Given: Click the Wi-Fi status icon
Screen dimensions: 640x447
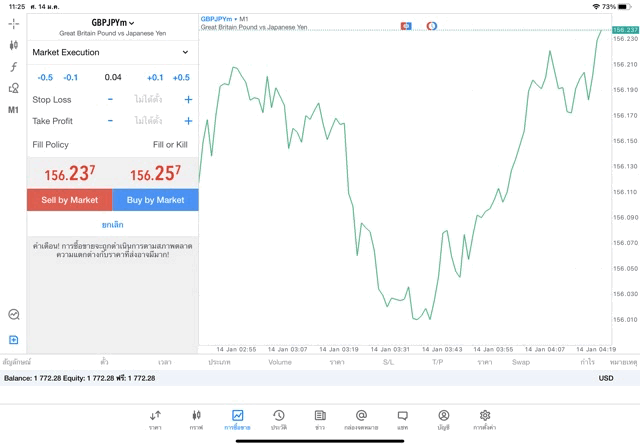Looking at the screenshot, I should click(x=596, y=7).
